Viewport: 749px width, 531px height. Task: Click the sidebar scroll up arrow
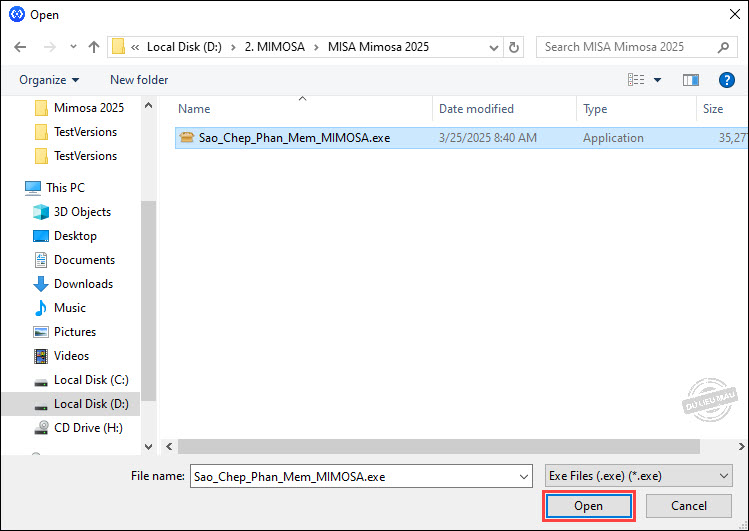point(149,106)
